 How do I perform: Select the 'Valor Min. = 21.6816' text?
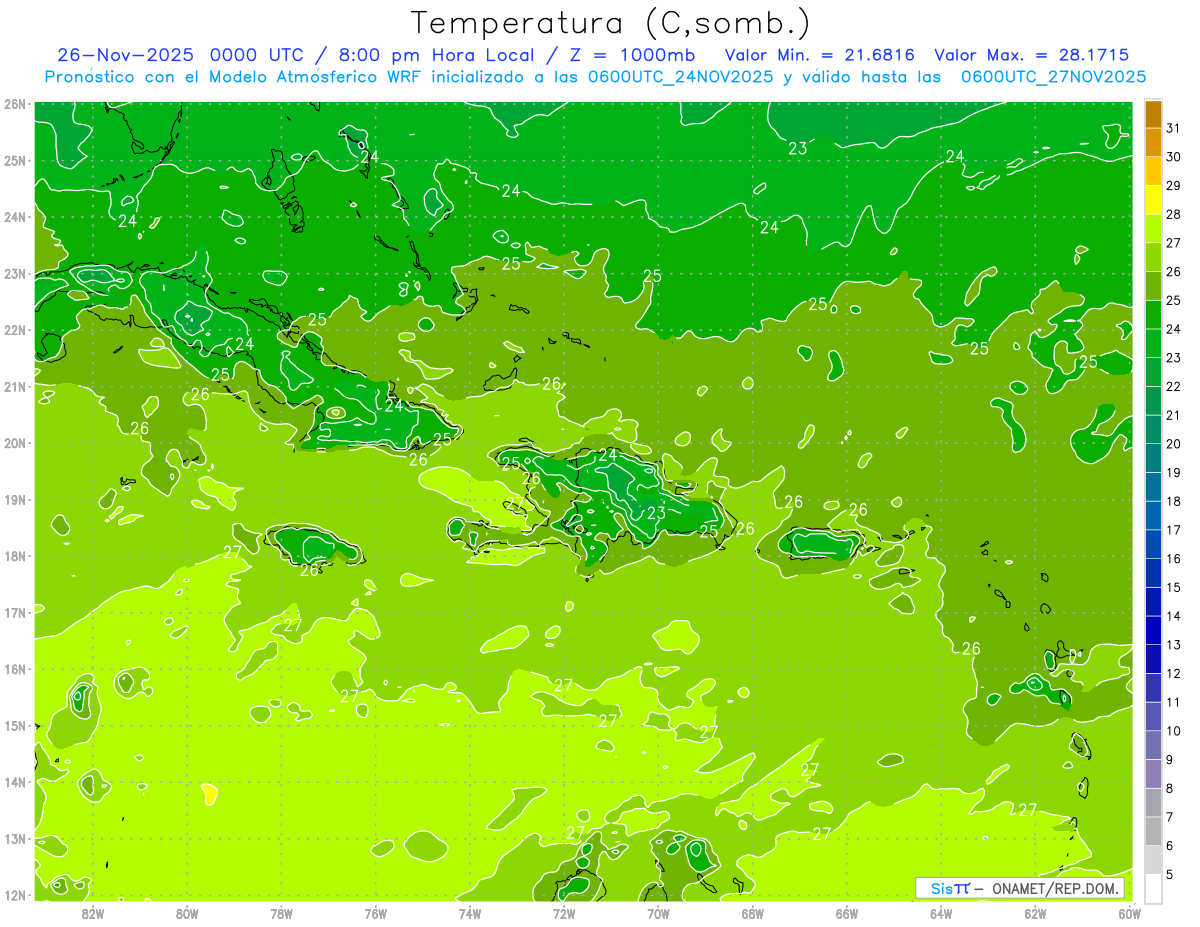click(819, 55)
